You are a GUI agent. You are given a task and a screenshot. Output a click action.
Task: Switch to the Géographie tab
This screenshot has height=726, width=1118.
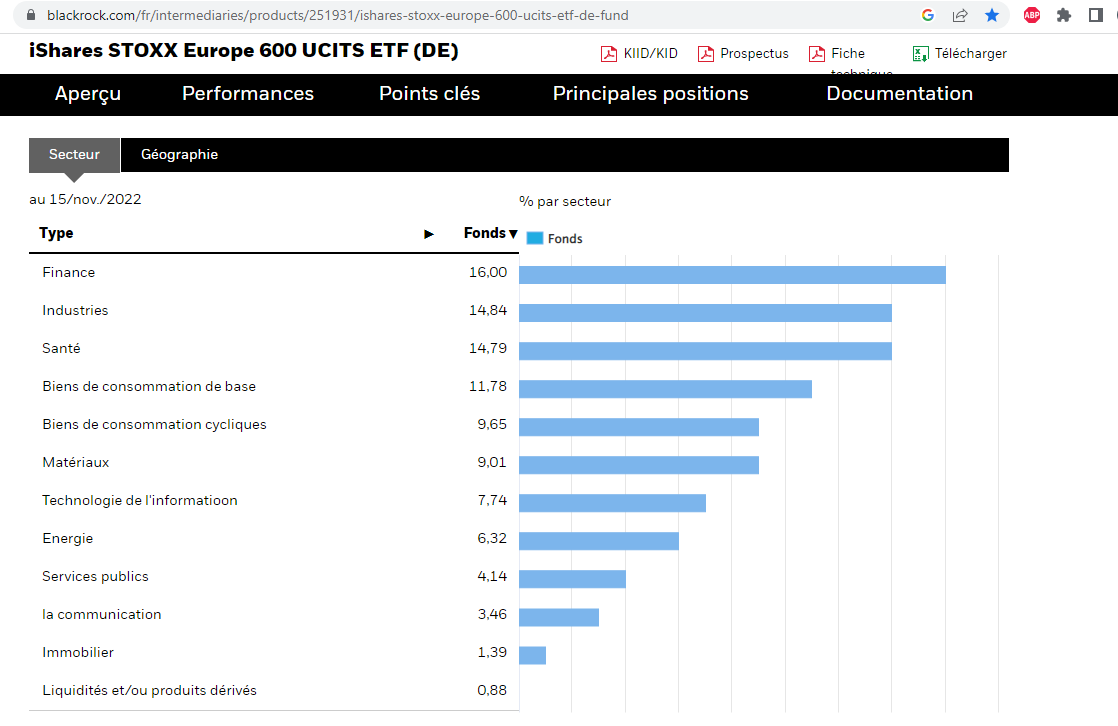pos(180,155)
